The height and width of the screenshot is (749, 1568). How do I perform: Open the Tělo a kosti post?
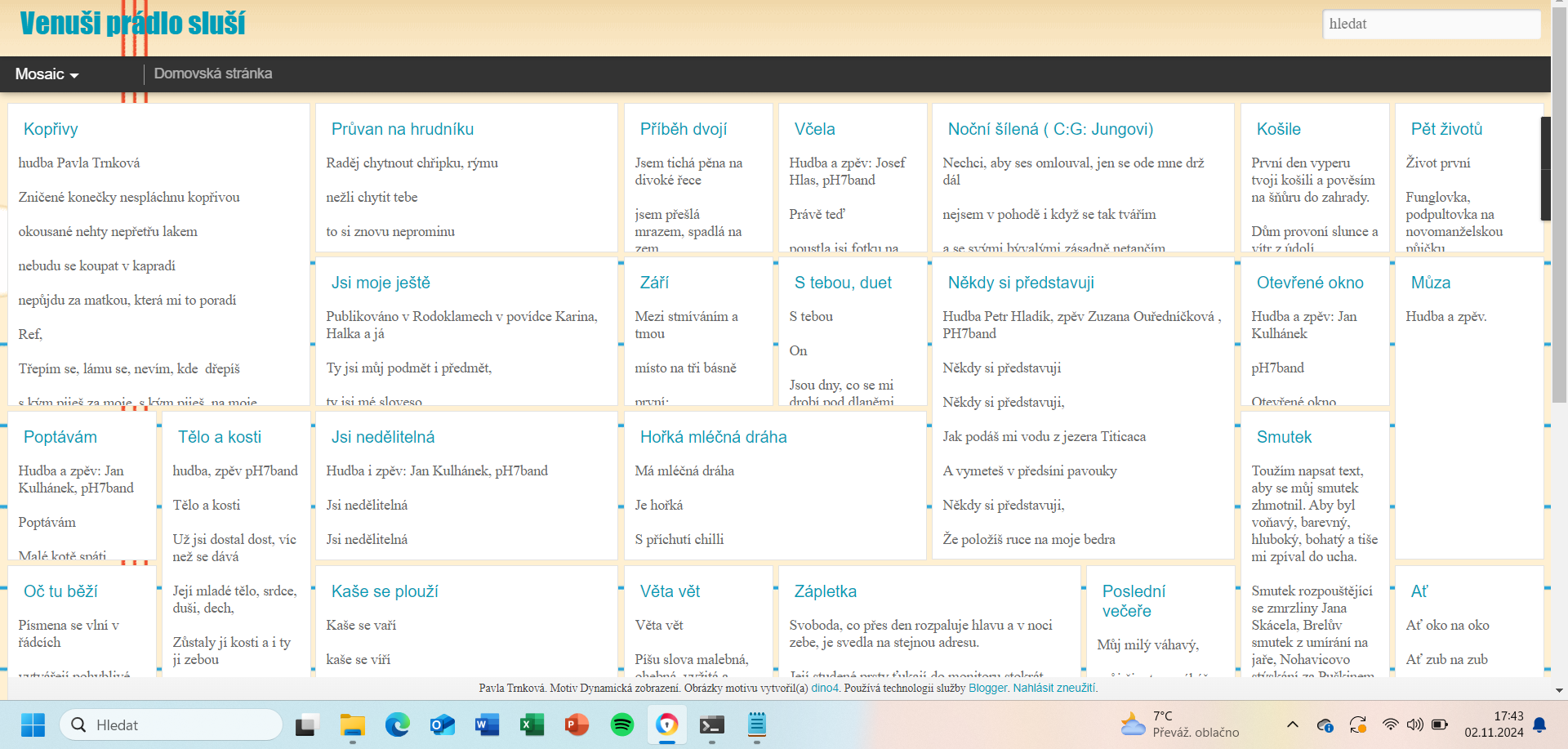(x=220, y=437)
